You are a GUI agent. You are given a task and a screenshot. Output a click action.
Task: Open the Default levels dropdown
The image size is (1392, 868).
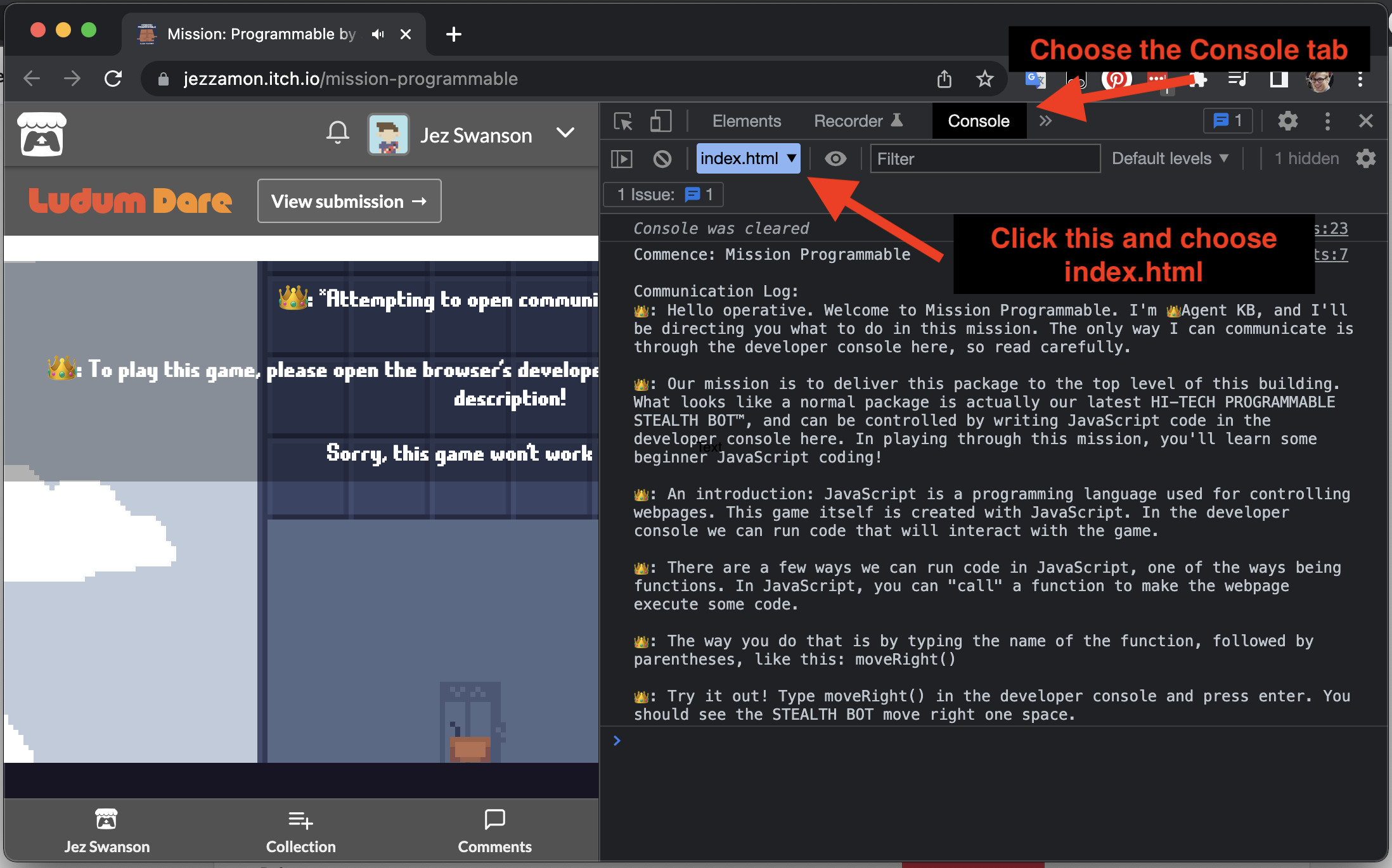(1170, 158)
